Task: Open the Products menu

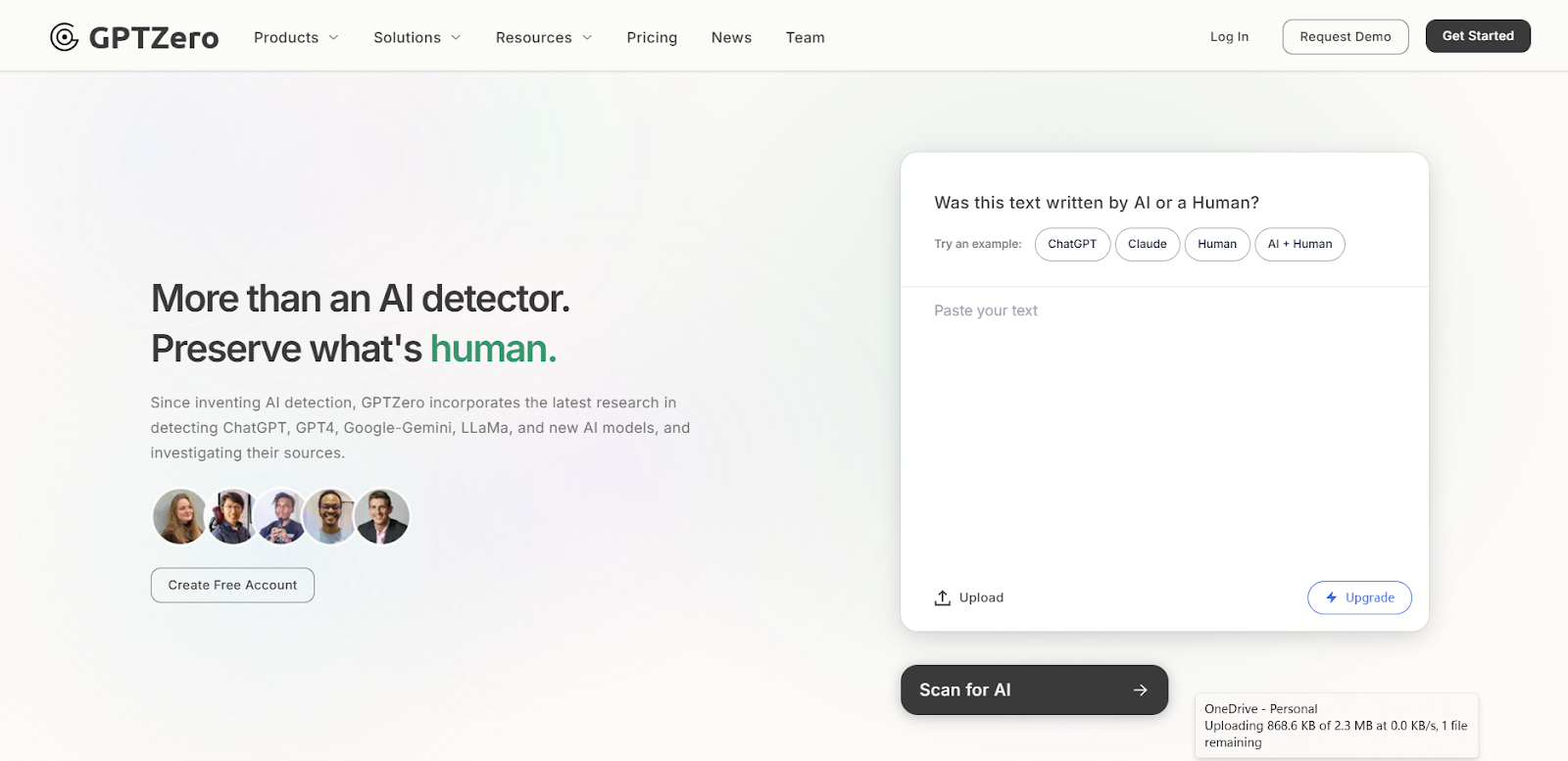Action: [296, 37]
